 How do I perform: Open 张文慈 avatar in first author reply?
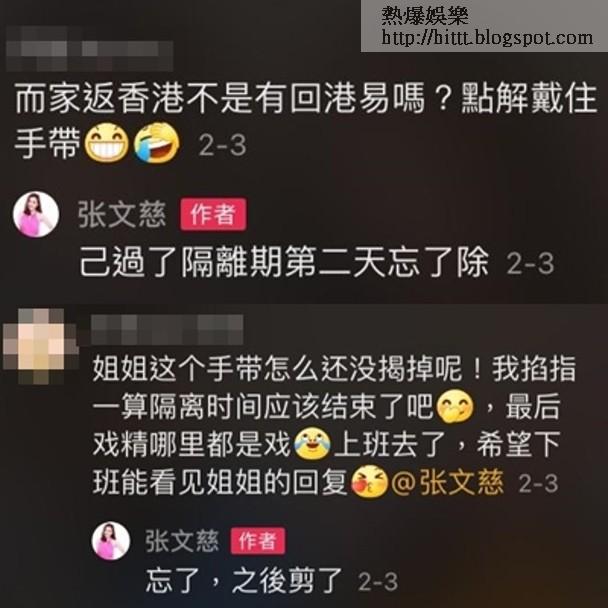point(36,214)
